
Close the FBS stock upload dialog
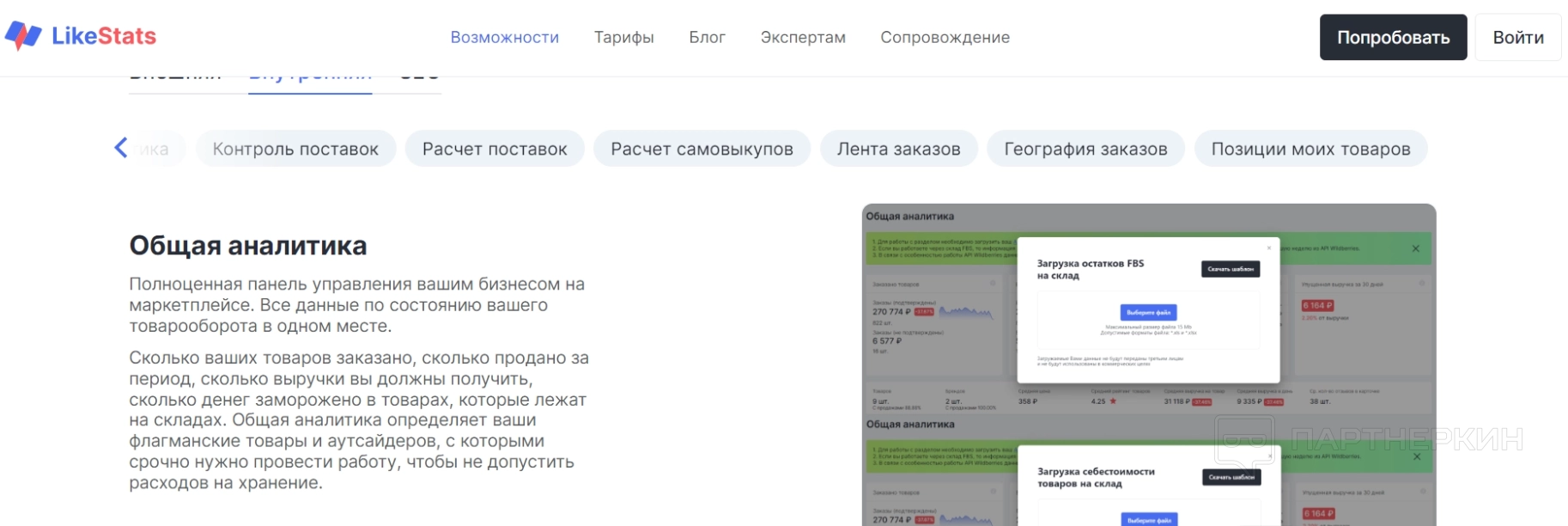click(1268, 248)
